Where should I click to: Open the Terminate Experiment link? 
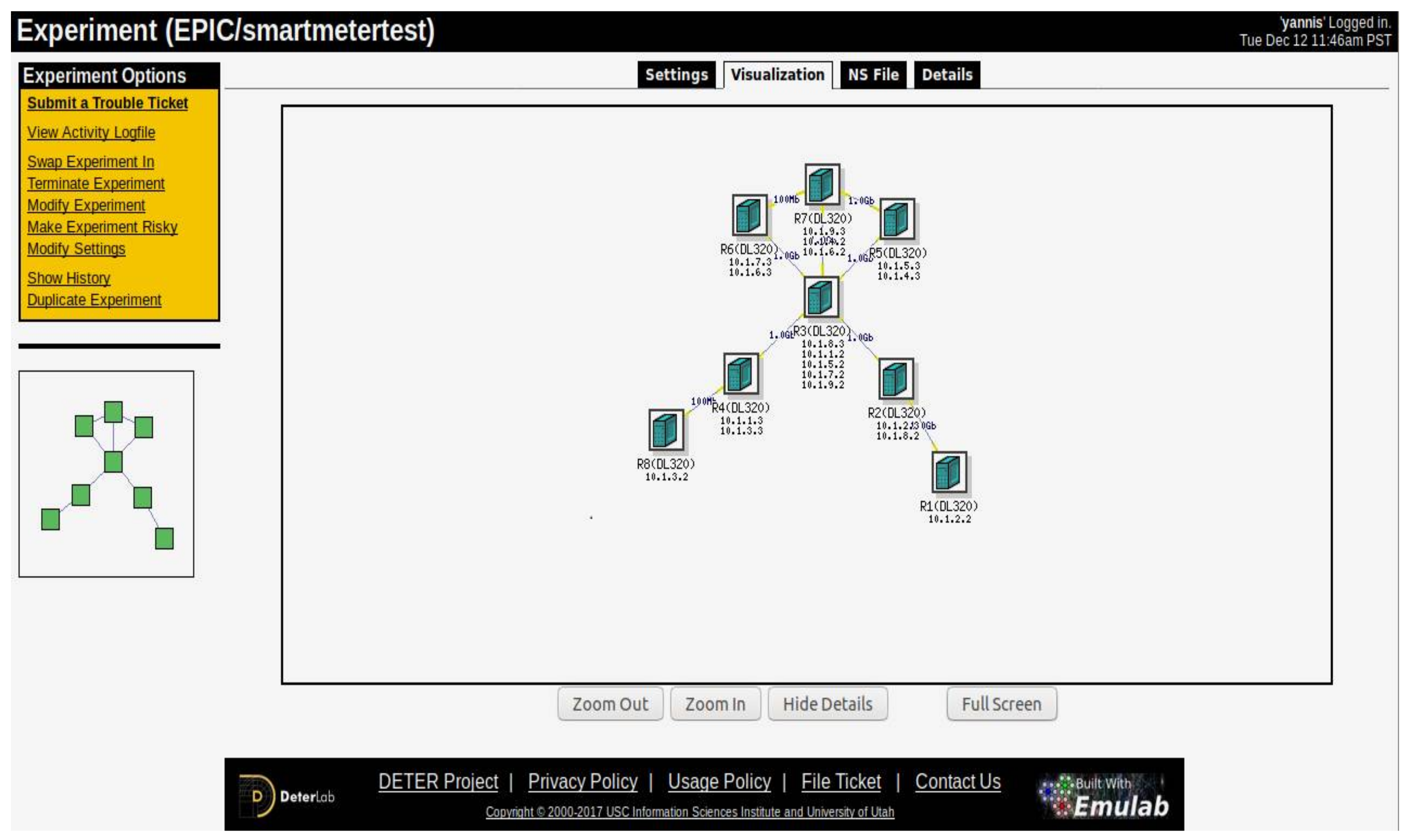pos(96,183)
